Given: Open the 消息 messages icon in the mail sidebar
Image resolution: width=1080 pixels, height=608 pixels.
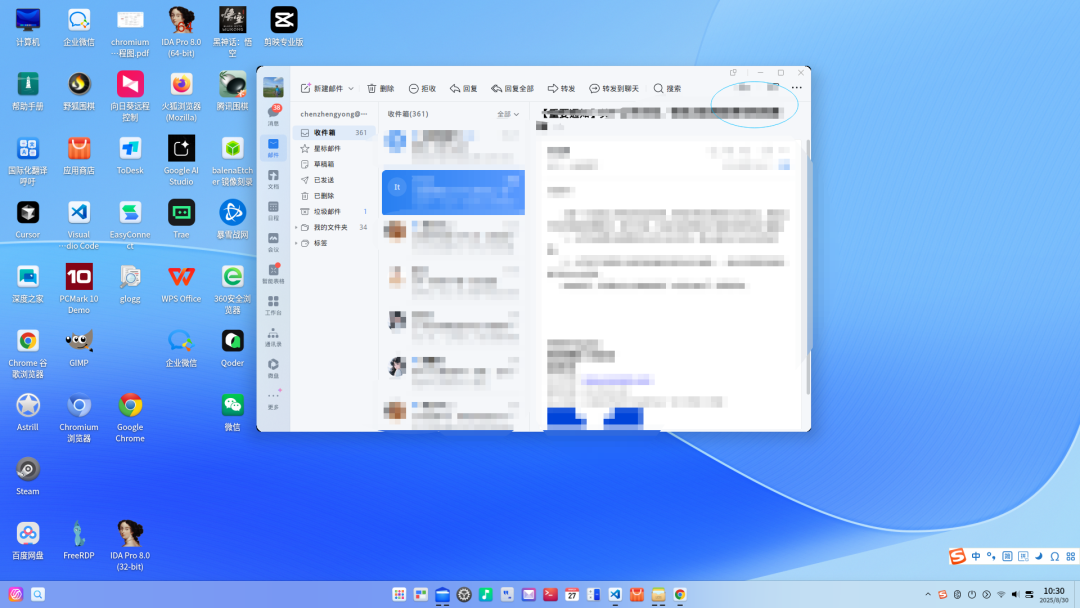Looking at the screenshot, I should point(273,114).
